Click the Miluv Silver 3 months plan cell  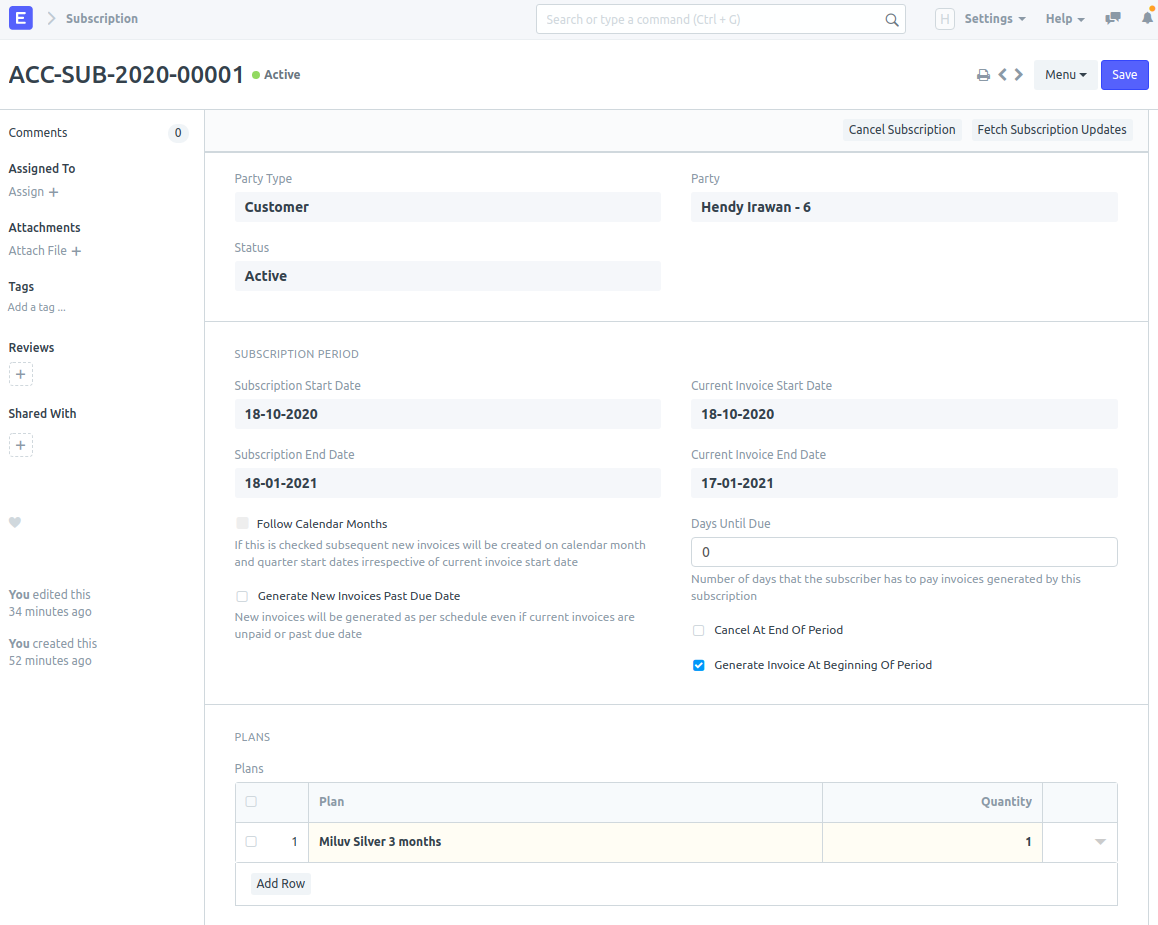point(565,842)
